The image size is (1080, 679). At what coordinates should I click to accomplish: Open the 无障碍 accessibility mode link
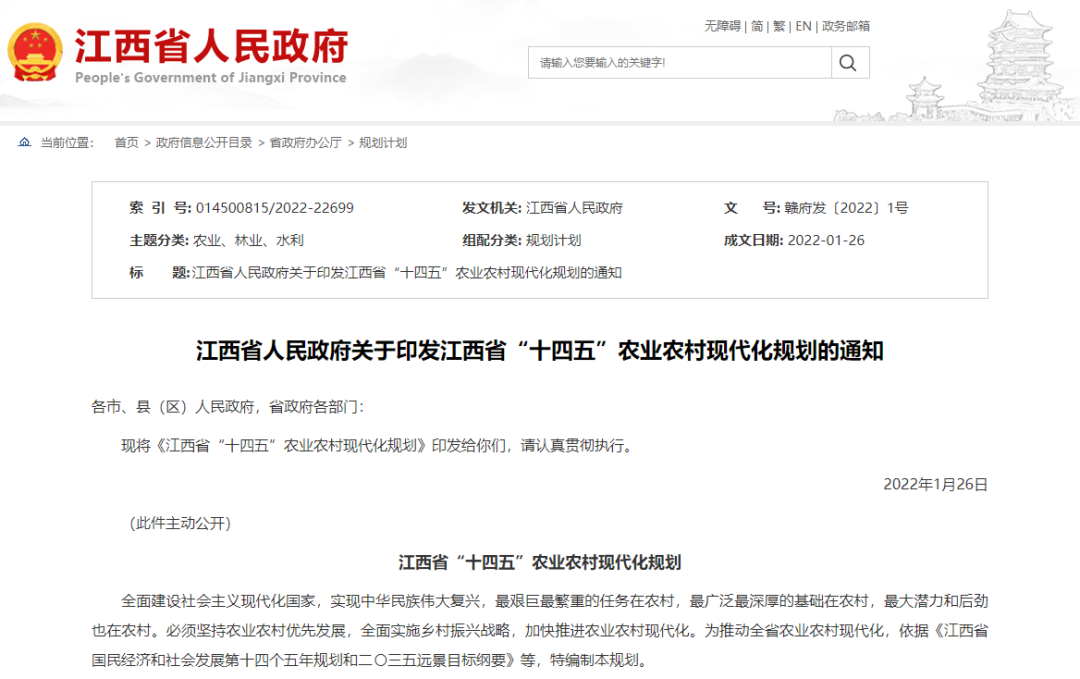722,26
